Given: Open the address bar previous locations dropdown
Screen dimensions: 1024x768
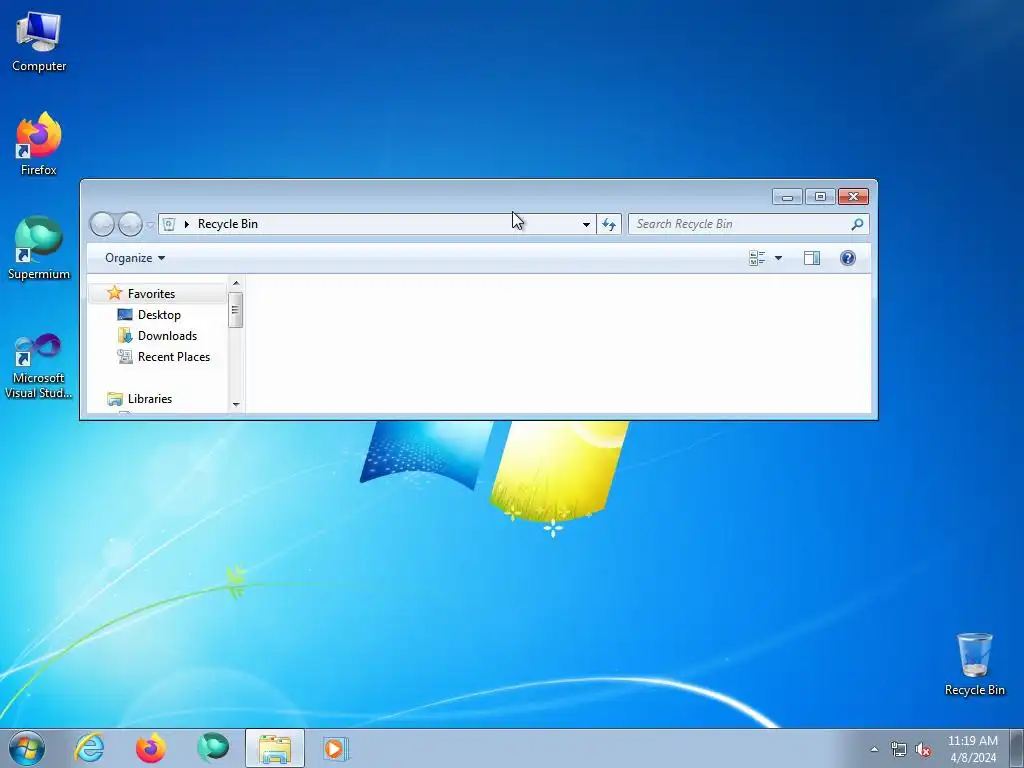Looking at the screenshot, I should [x=586, y=224].
